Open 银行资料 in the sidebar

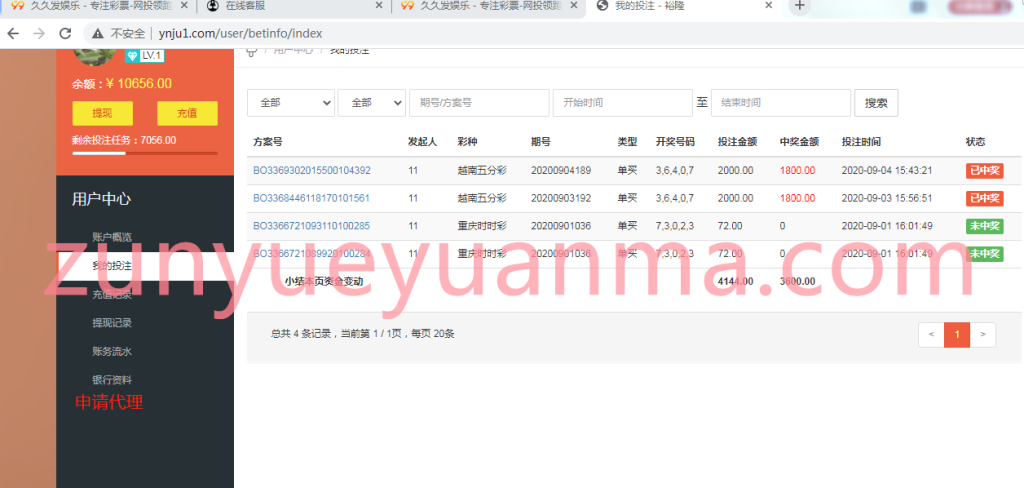click(x=112, y=380)
